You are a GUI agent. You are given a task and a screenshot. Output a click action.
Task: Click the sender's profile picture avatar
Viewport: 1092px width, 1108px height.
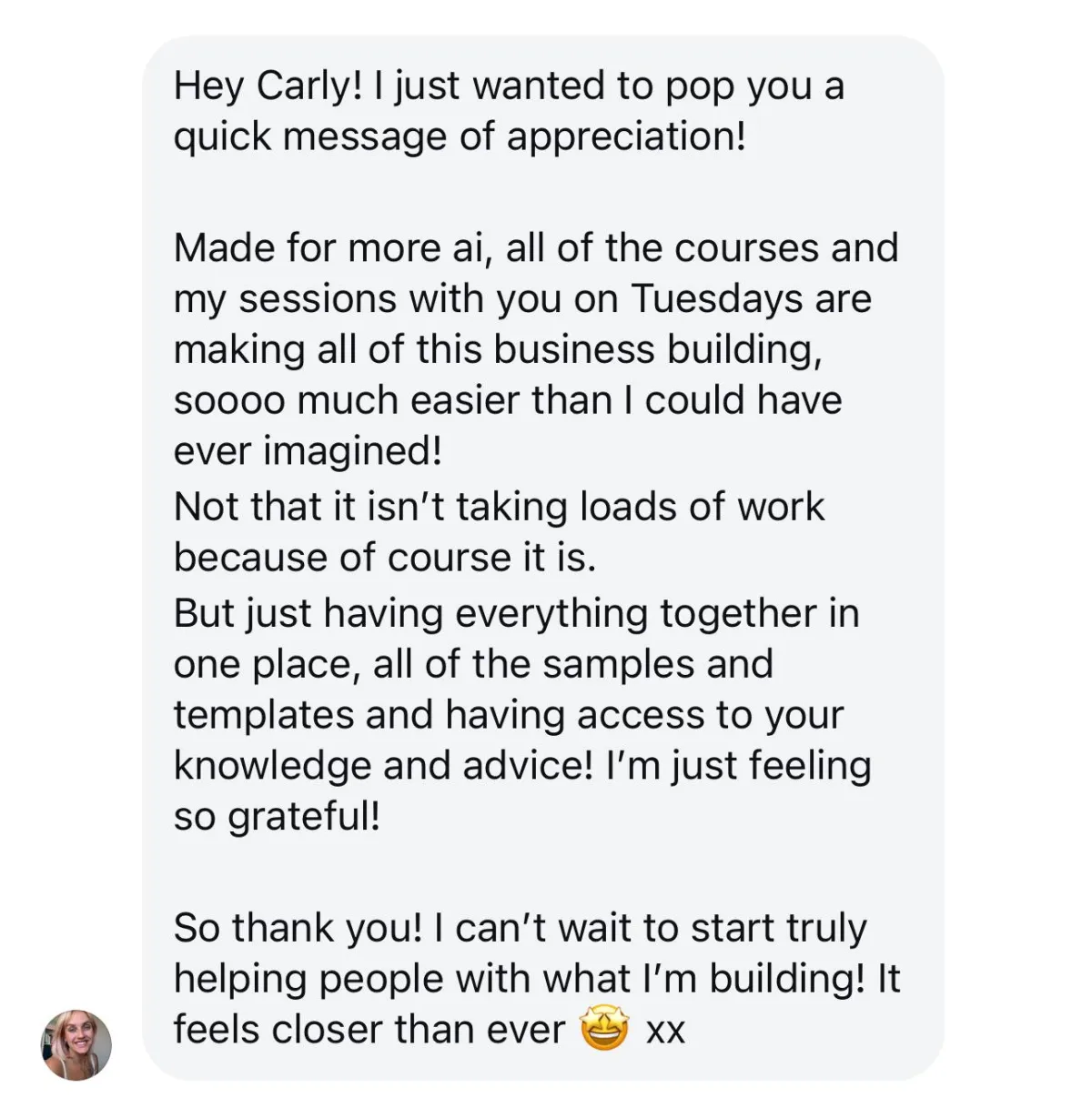[x=76, y=1044]
